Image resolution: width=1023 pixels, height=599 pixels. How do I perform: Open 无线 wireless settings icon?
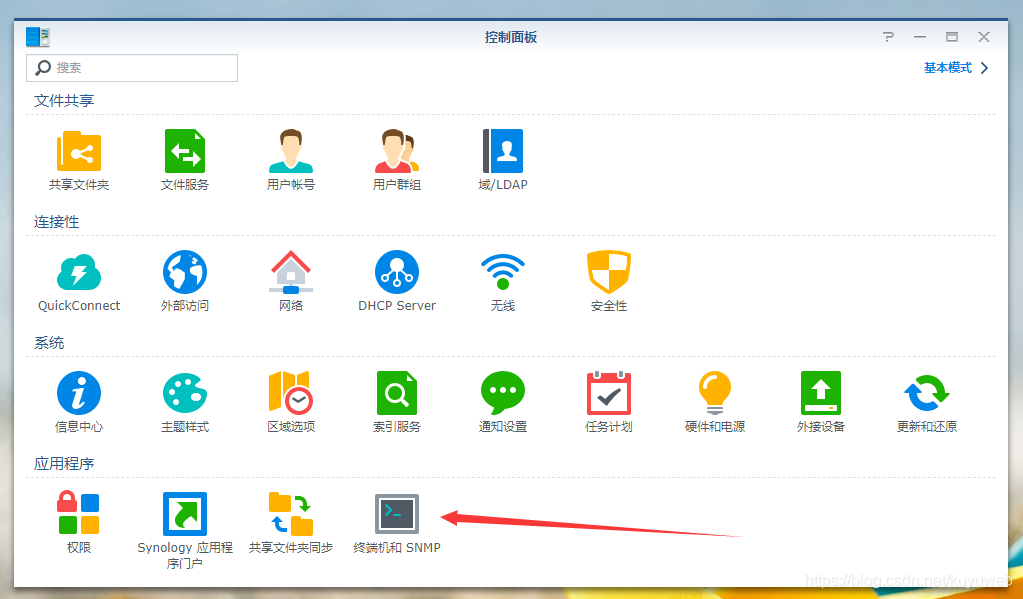tap(502, 272)
